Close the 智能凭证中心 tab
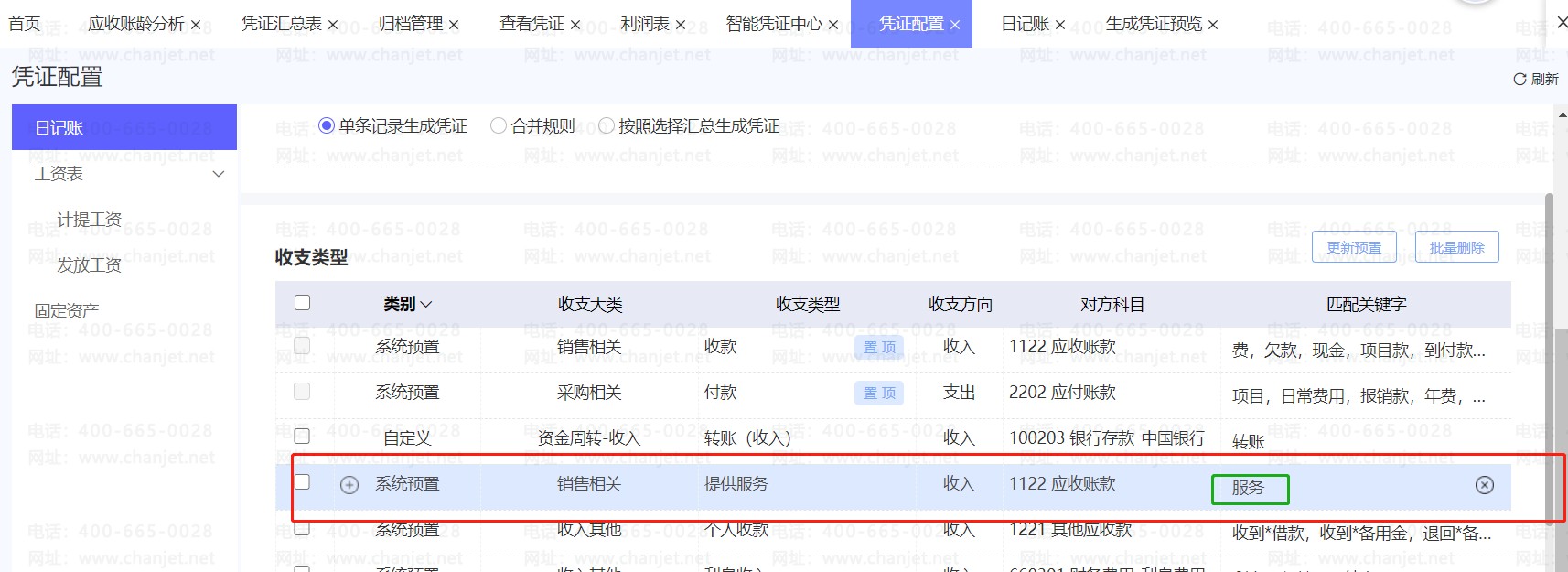This screenshot has width=1568, height=572. tap(833, 25)
